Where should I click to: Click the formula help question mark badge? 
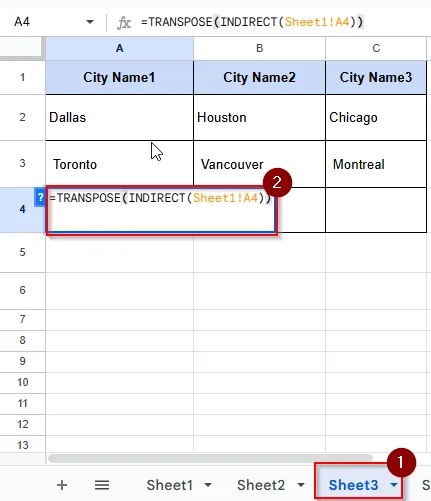pos(40,198)
